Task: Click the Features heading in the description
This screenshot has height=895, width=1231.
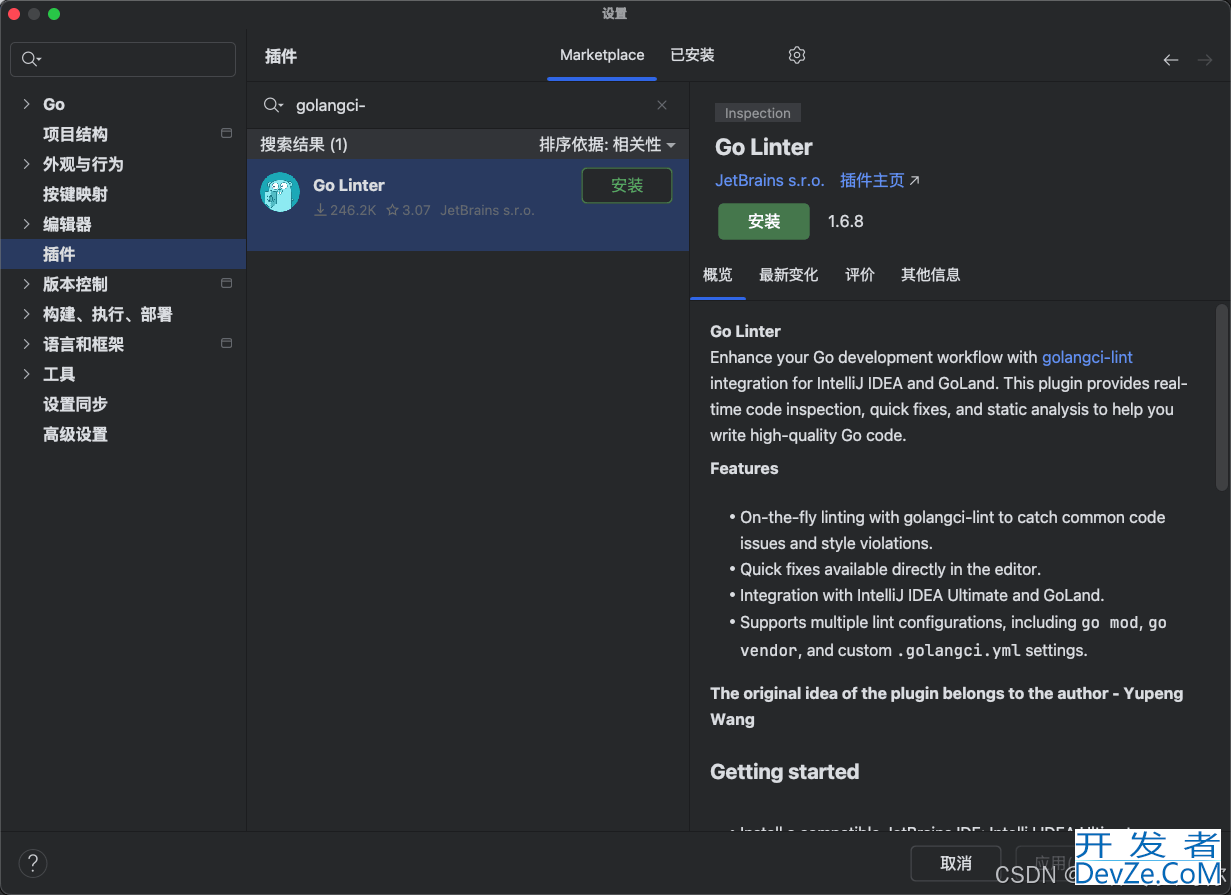Action: pos(744,468)
